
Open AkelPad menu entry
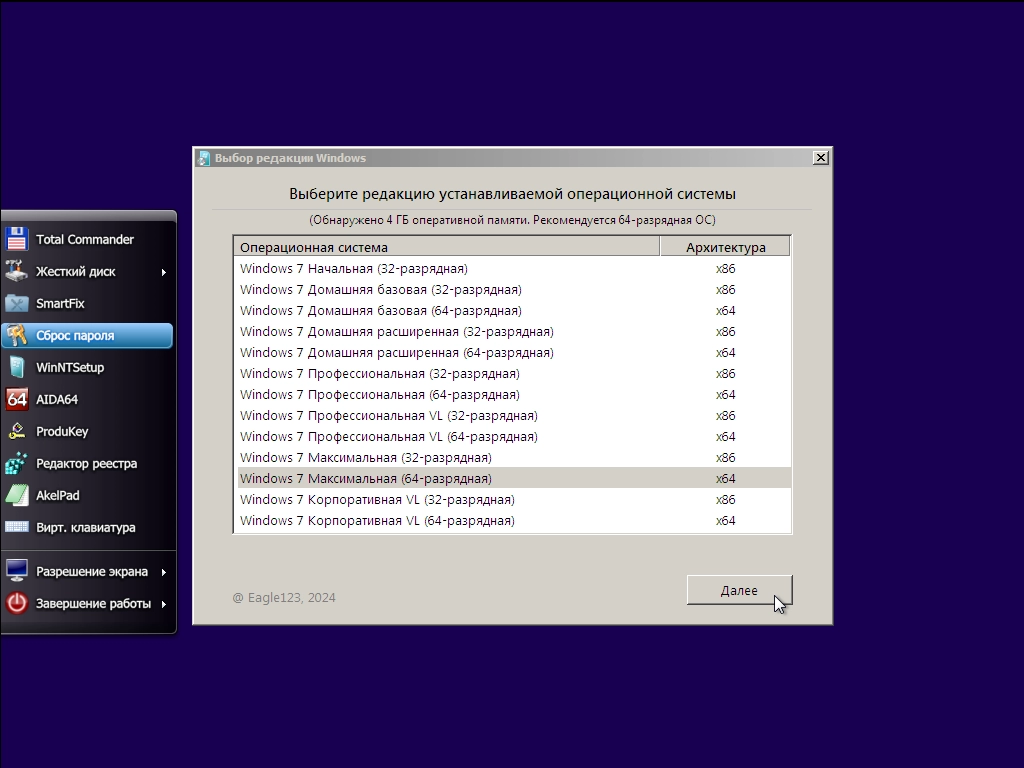88,495
